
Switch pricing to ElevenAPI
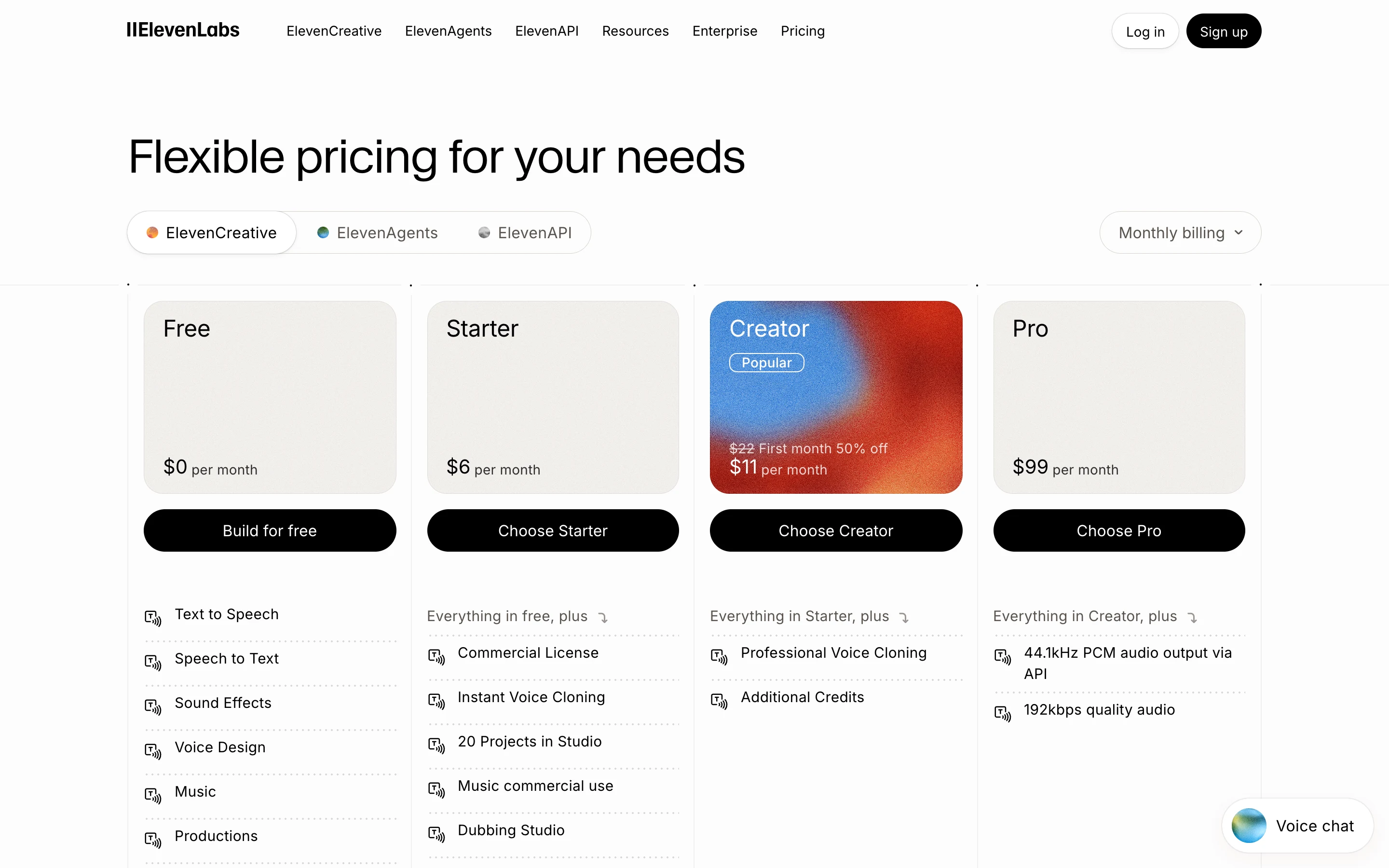click(525, 232)
